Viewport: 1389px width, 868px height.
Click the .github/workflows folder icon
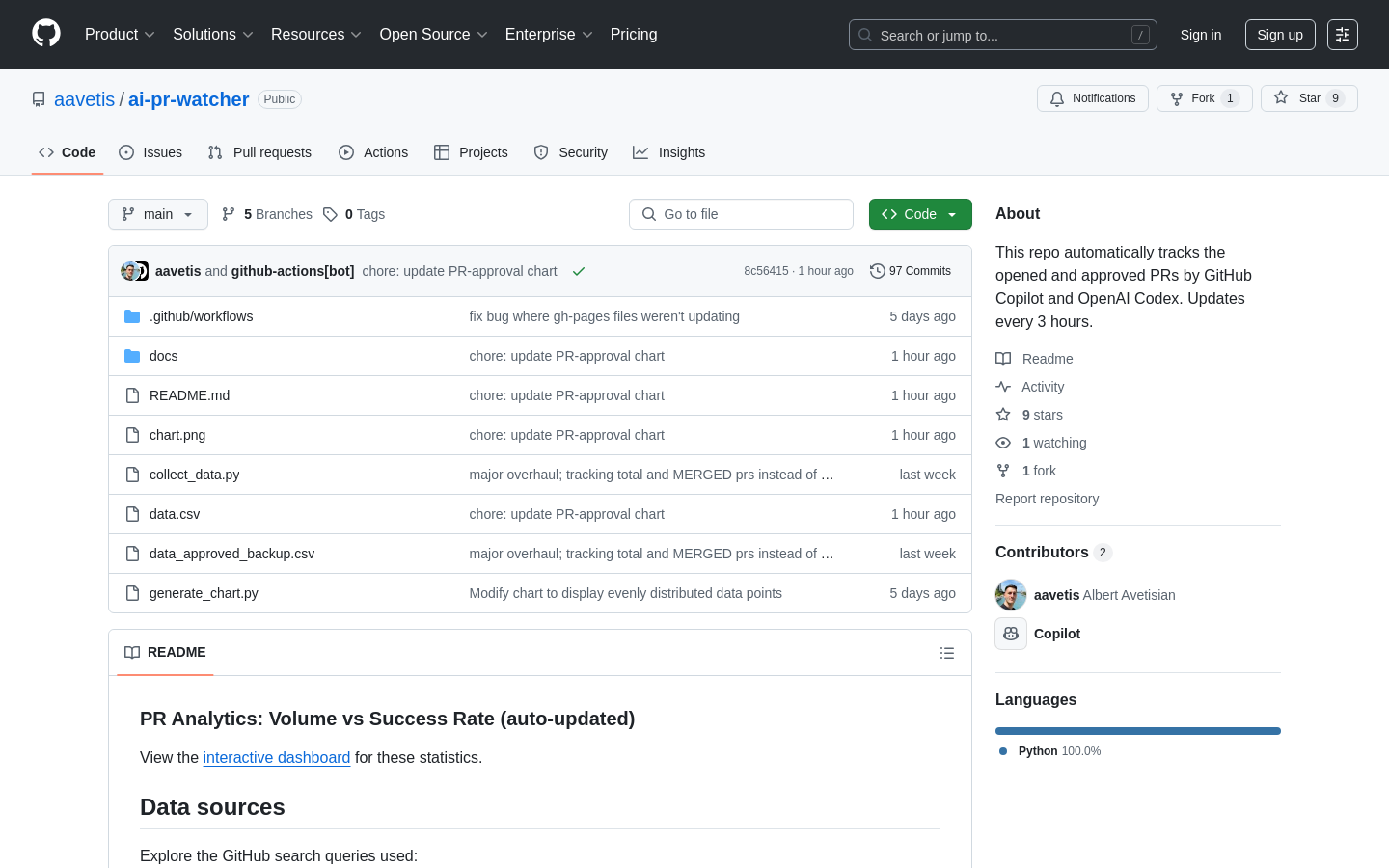click(132, 316)
